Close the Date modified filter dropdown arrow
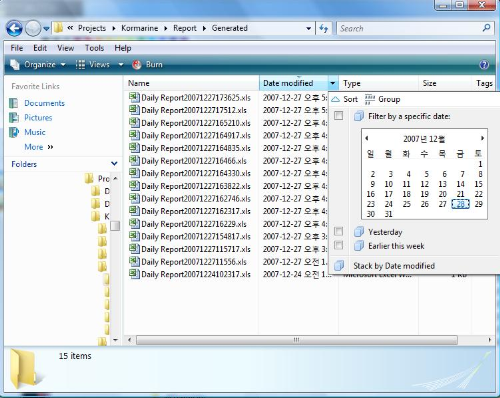 pos(333,83)
